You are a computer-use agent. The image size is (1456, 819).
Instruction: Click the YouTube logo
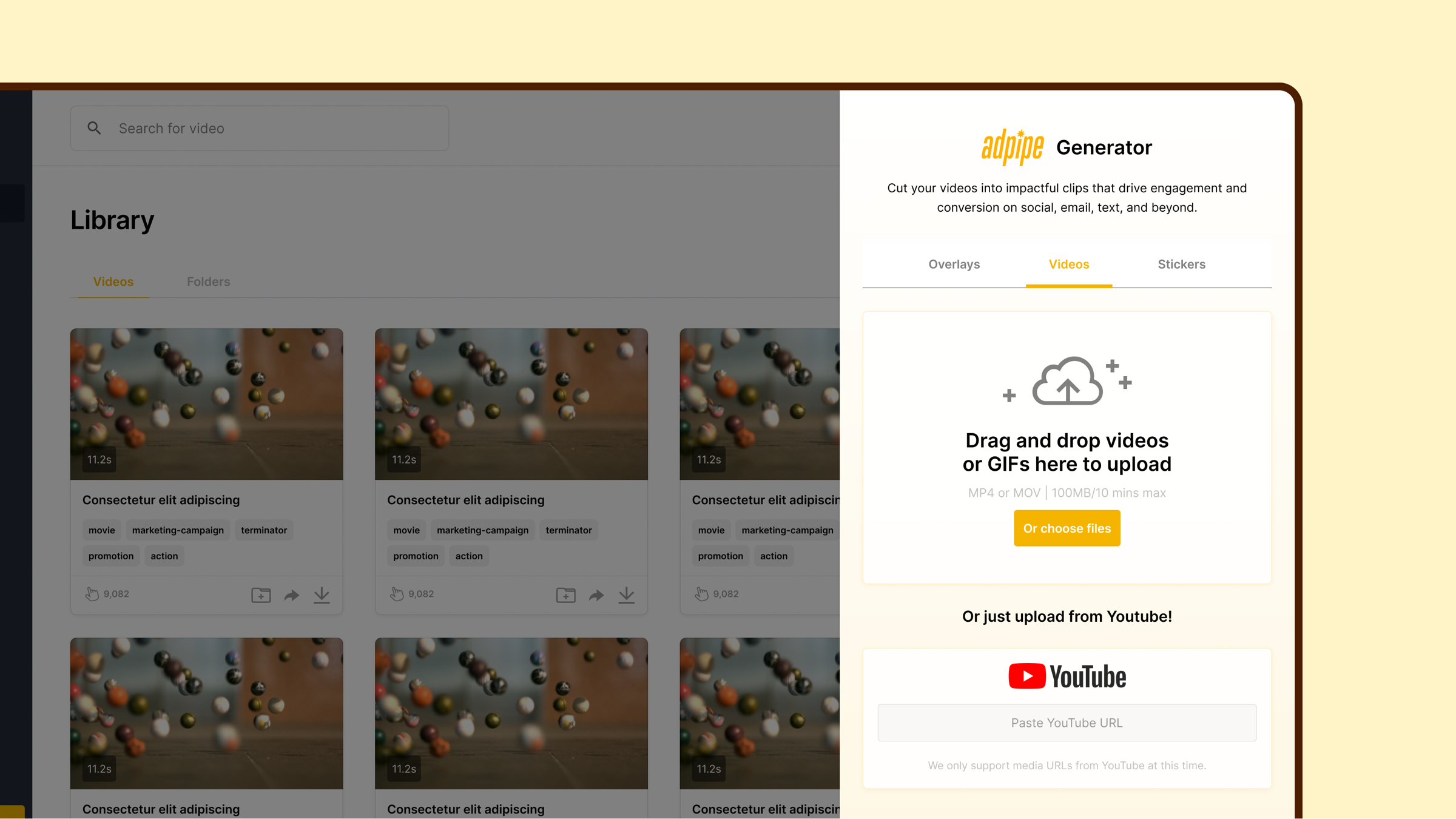pos(1067,676)
